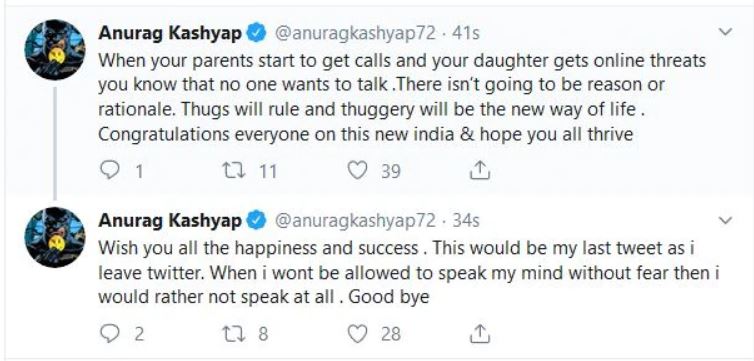The image size is (754, 361).
Task: Open the tweet text about leaving twitter
Action: (x=408, y=273)
